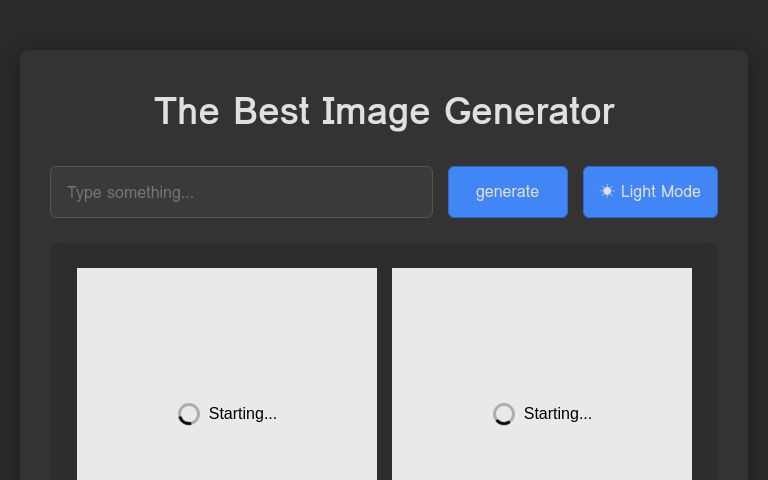Screen dimensions: 768x480
Task: Click the left image's loading spinner
Action: pos(189,414)
